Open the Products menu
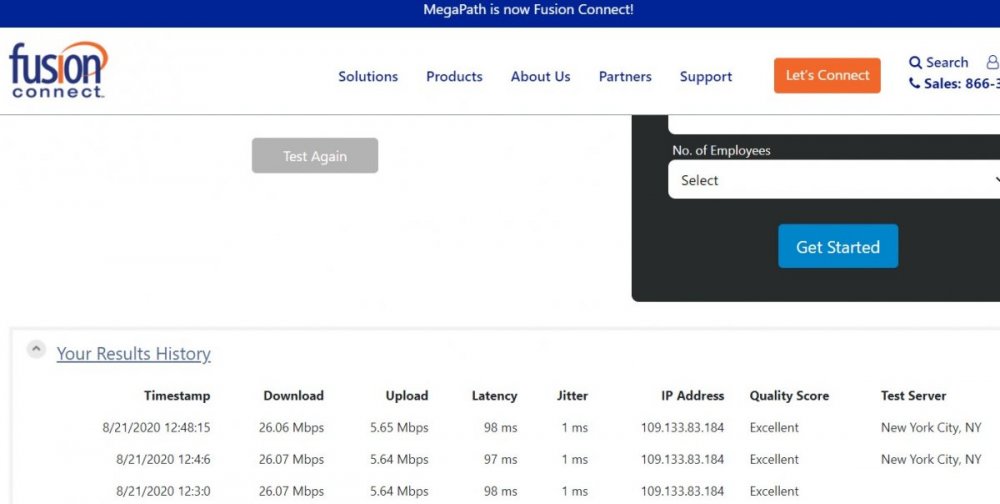Image resolution: width=1000 pixels, height=504 pixels. pyautogui.click(x=454, y=77)
